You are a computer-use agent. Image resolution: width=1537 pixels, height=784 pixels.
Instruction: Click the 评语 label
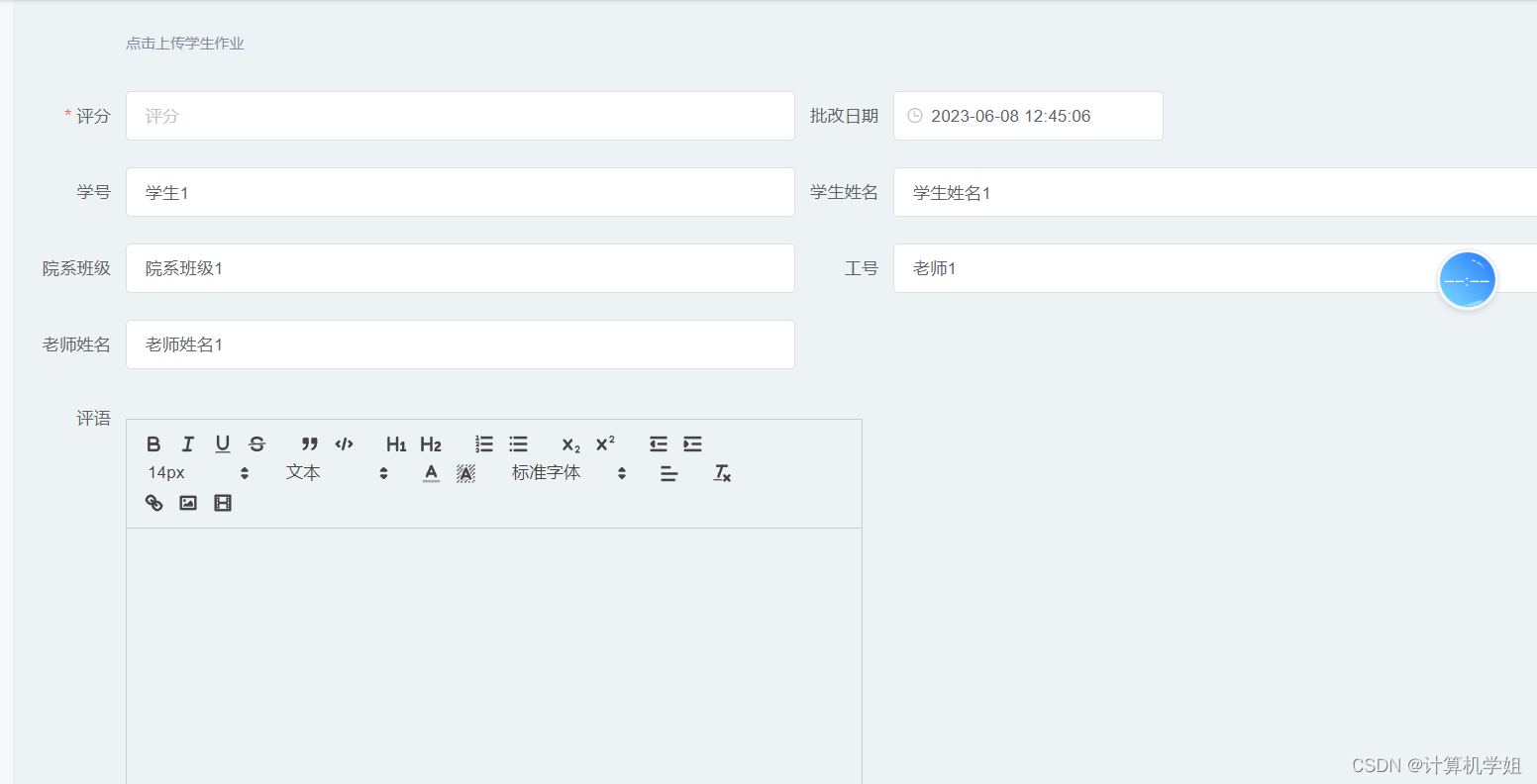(94, 419)
